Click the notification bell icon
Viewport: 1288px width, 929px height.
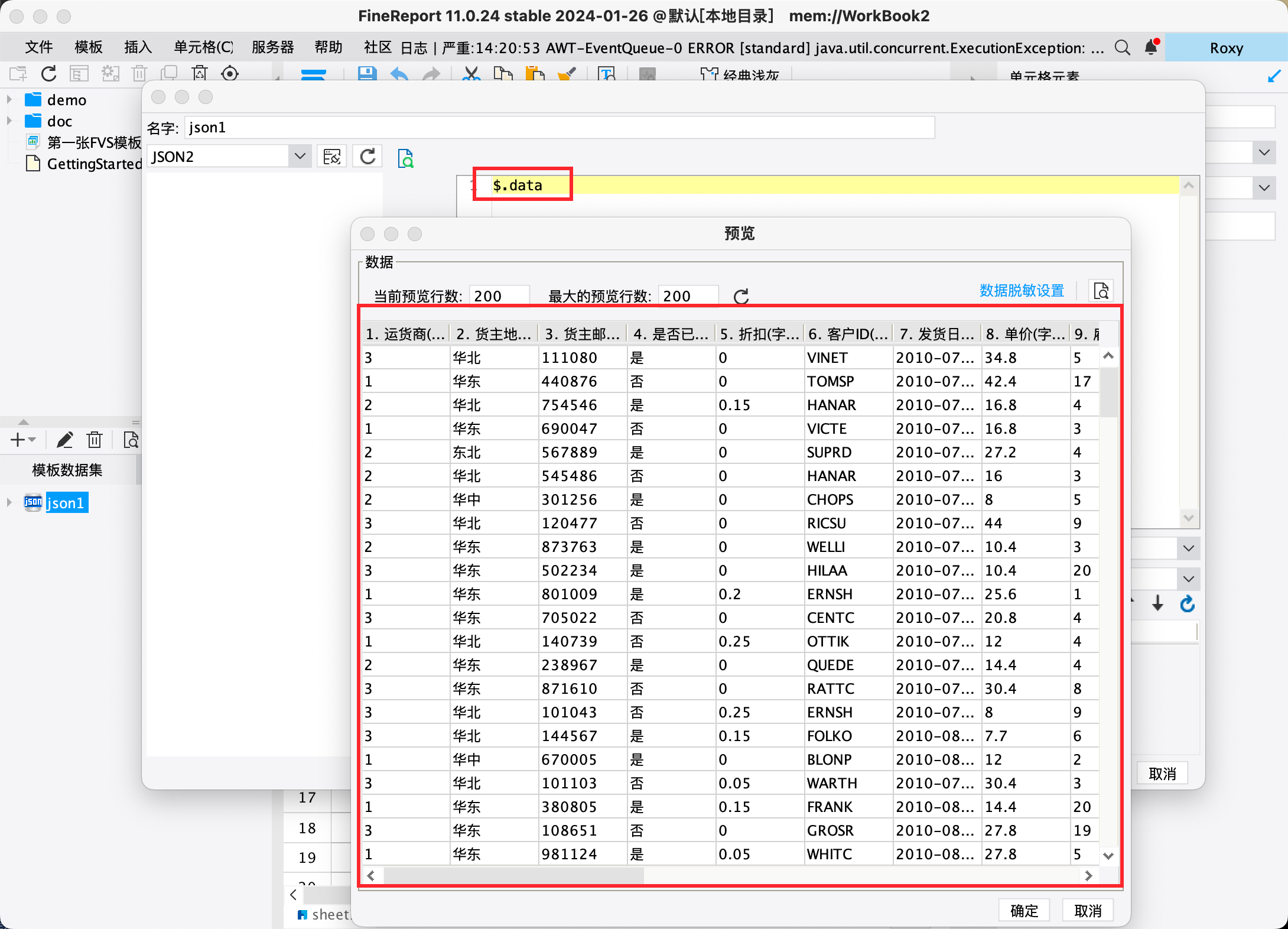[x=1151, y=47]
